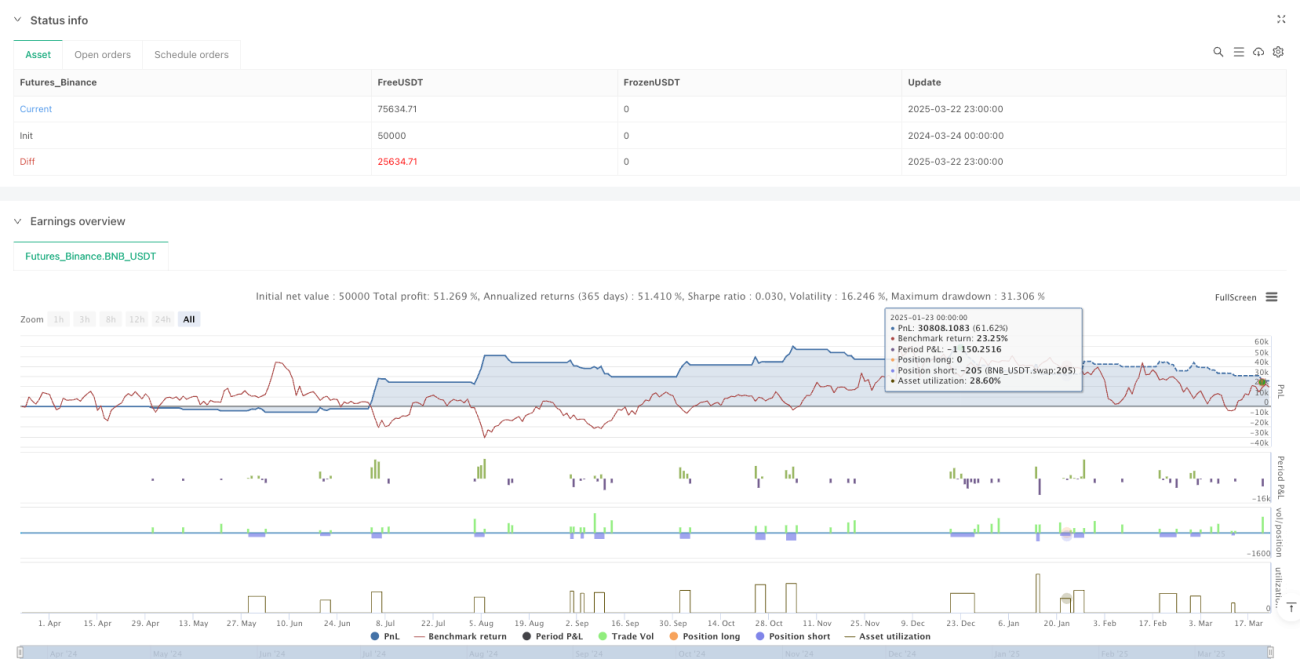Select the 1h zoom button
The width and height of the screenshot is (1300, 659).
[59, 319]
